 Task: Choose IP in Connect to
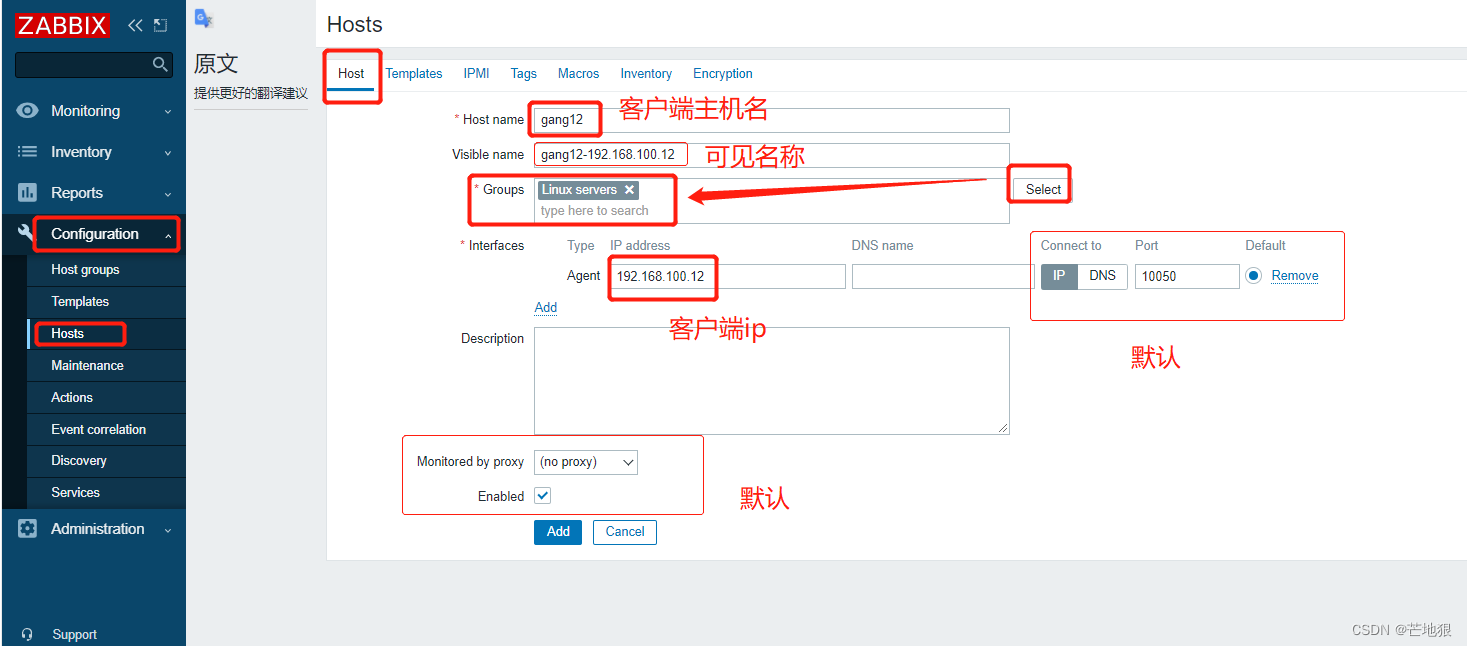pyautogui.click(x=1059, y=276)
